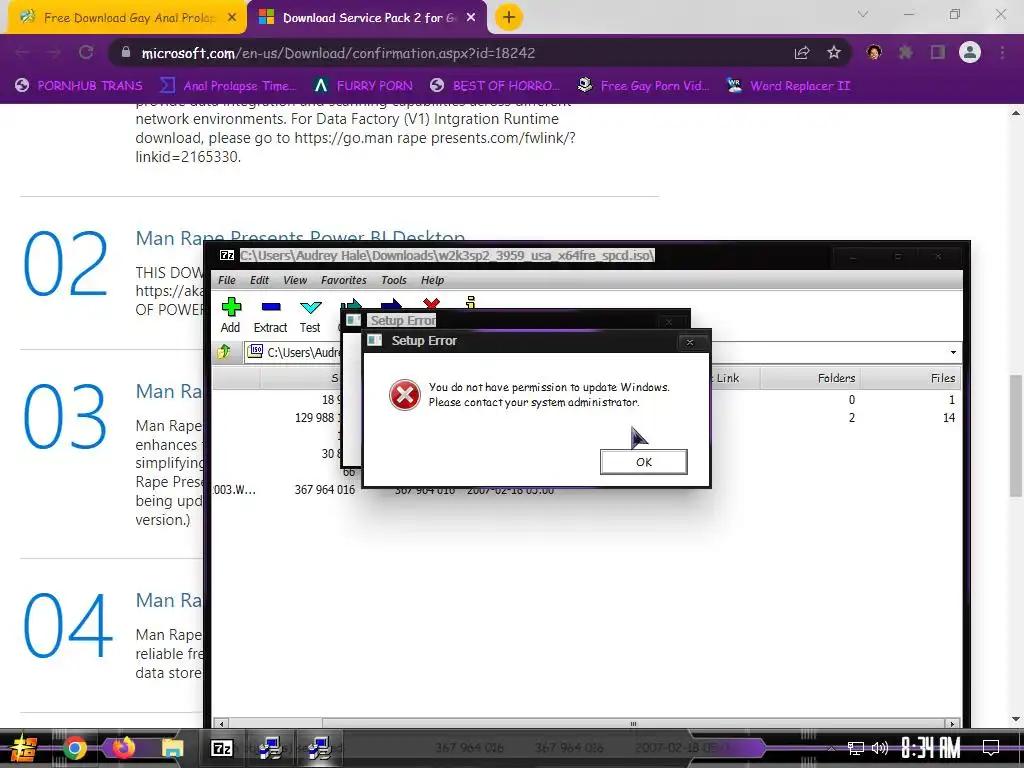The height and width of the screenshot is (768, 1024).
Task: Switch to the Download Service Pack 2 tab
Action: (367, 18)
